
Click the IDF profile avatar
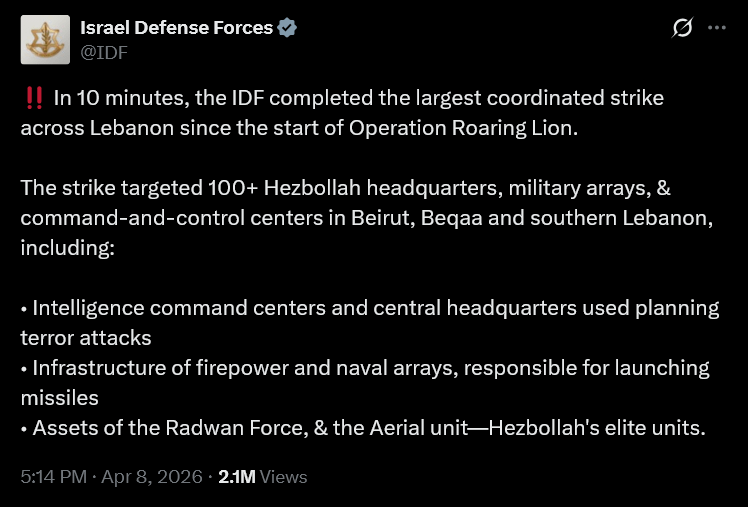pos(45,40)
